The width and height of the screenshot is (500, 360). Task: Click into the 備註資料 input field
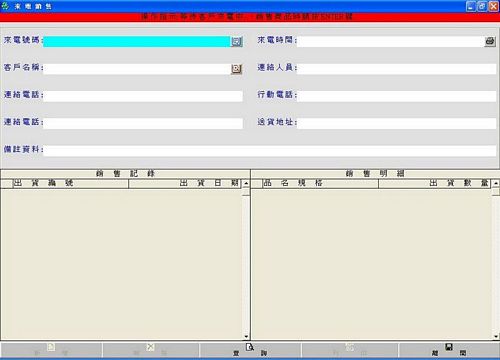pyautogui.click(x=270, y=151)
